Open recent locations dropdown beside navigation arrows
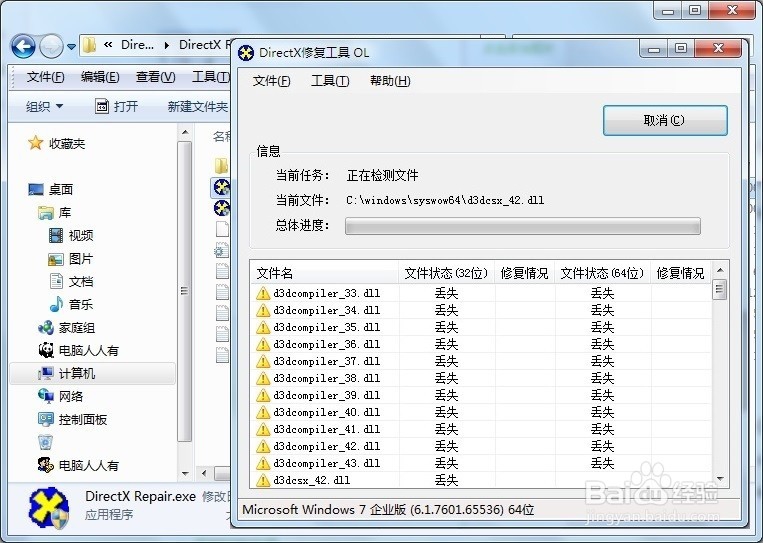This screenshot has height=543, width=763. 72,47
